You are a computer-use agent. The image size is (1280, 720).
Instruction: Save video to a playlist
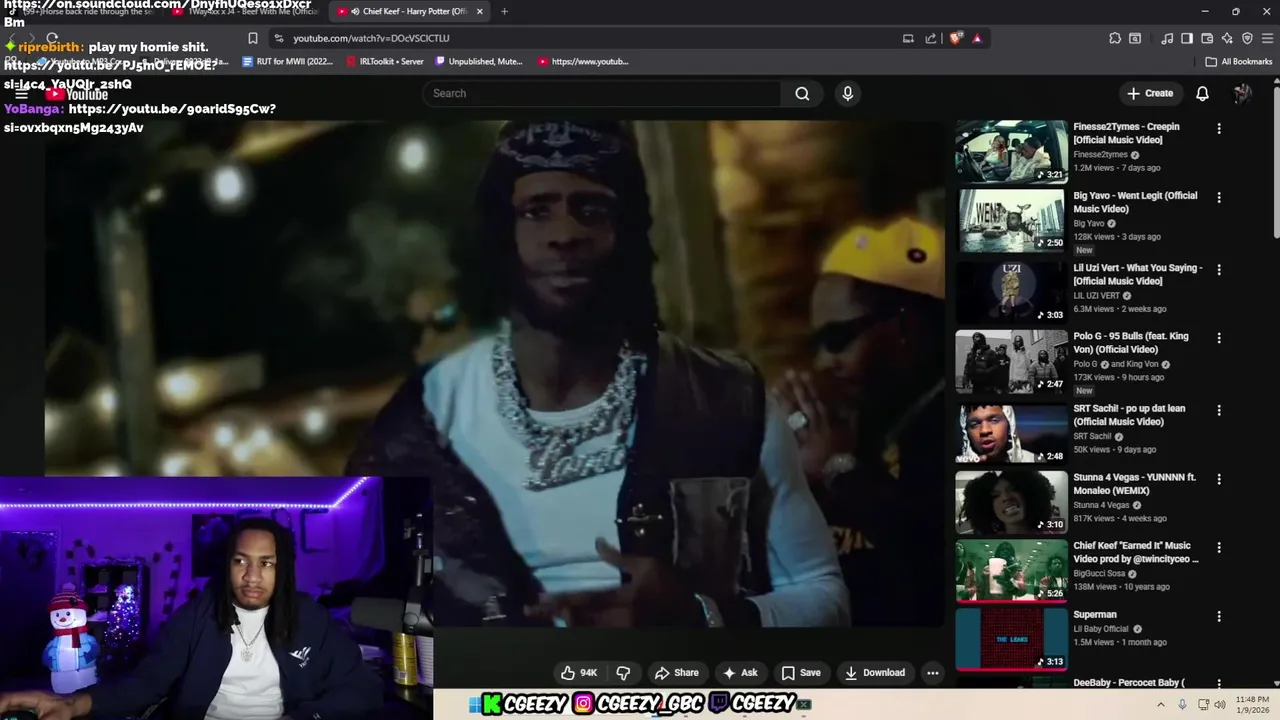801,673
